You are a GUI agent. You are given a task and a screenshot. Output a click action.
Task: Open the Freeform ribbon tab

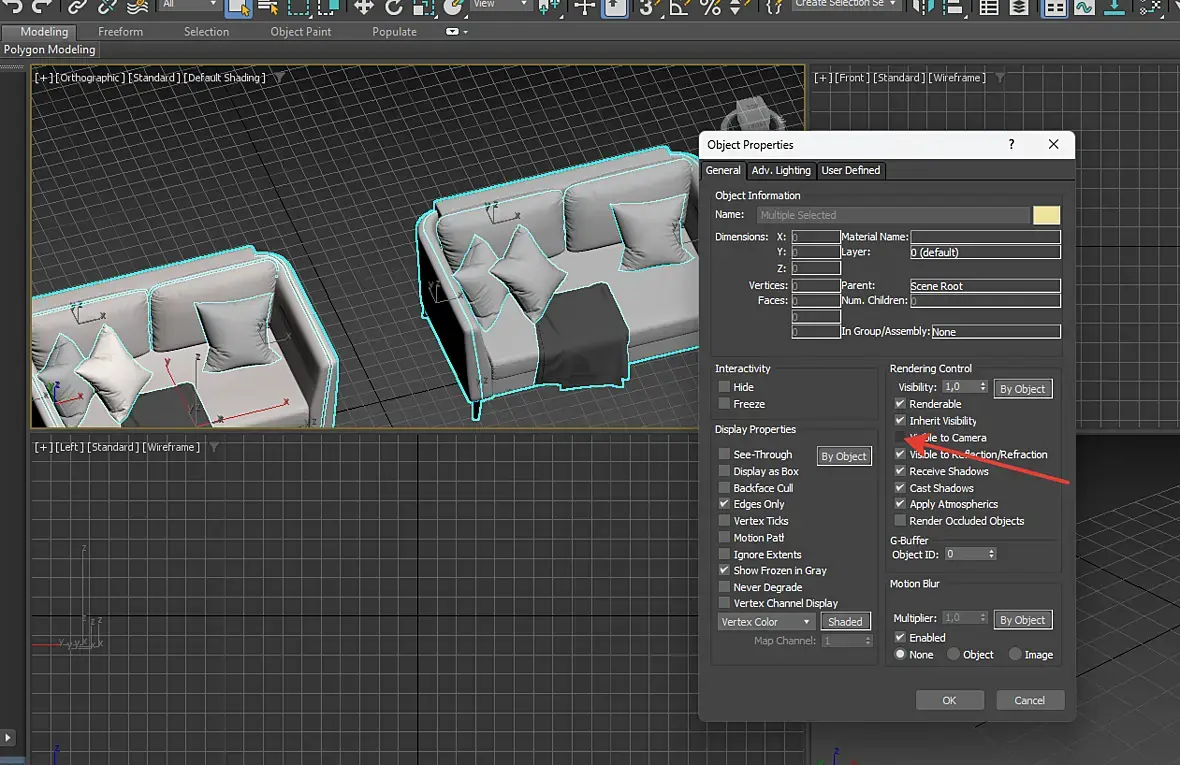pos(120,32)
